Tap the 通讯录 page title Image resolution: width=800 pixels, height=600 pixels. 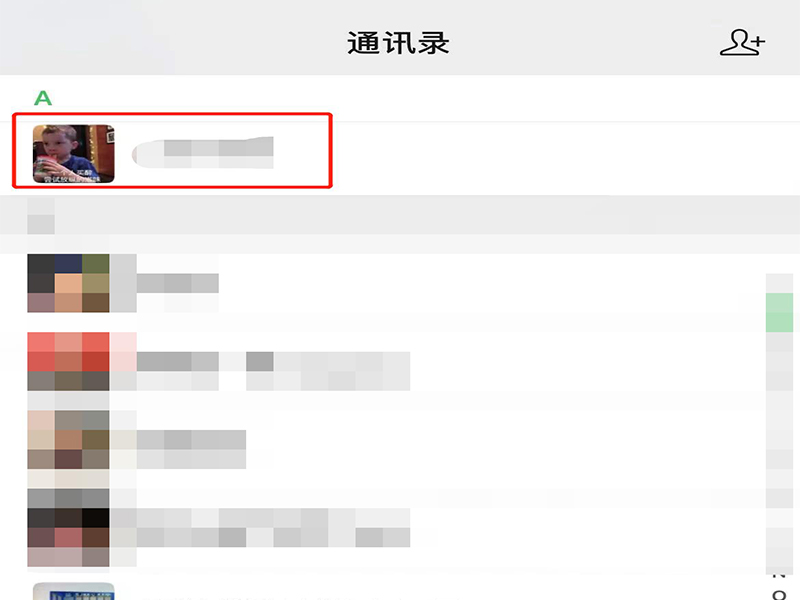coord(398,43)
